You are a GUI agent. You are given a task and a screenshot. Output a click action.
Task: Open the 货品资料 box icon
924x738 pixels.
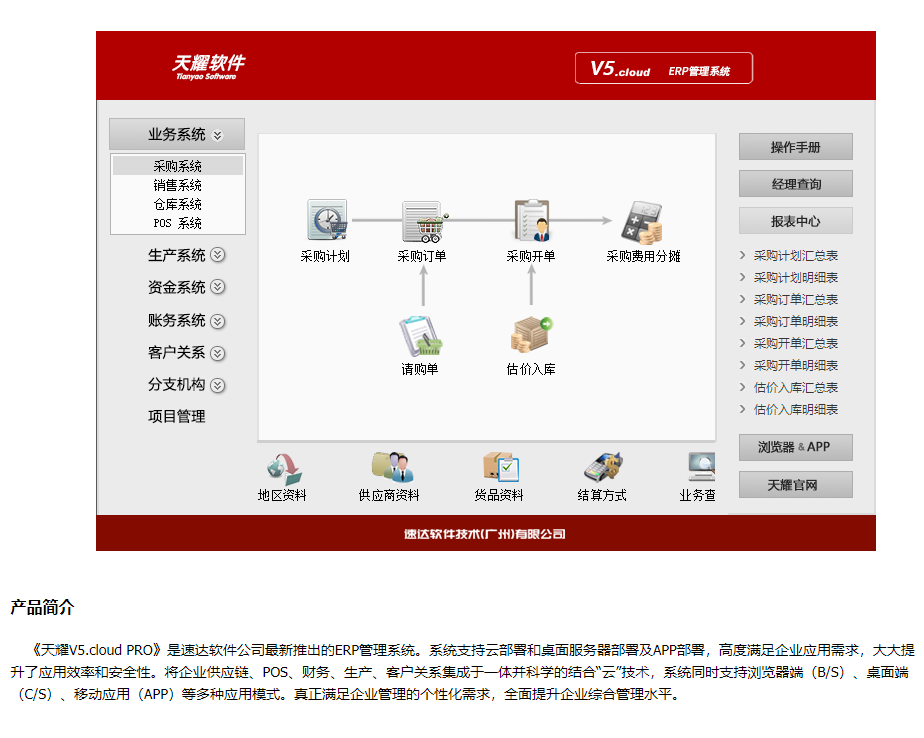(x=501, y=467)
